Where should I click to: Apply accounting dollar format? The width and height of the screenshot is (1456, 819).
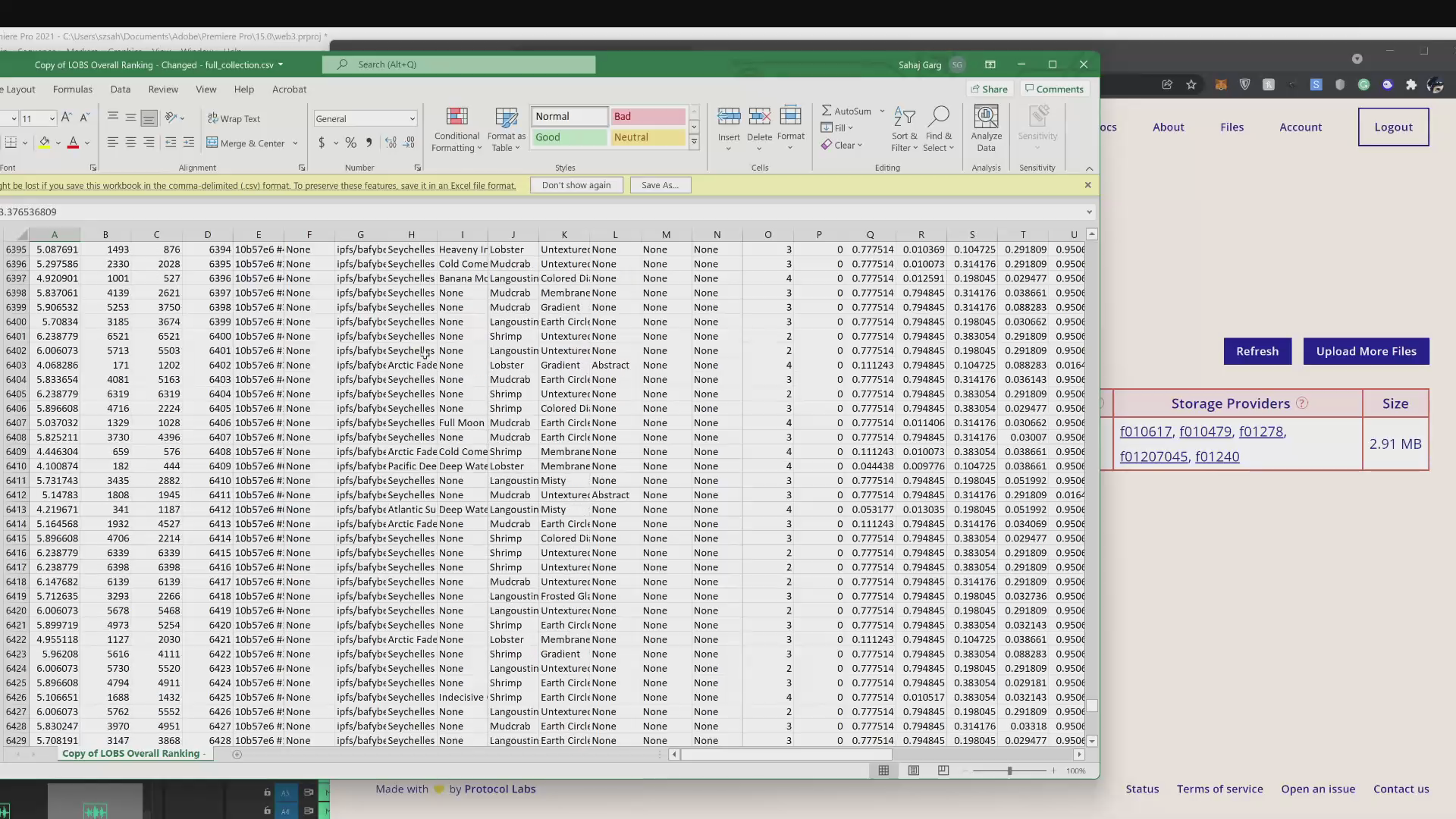click(322, 143)
